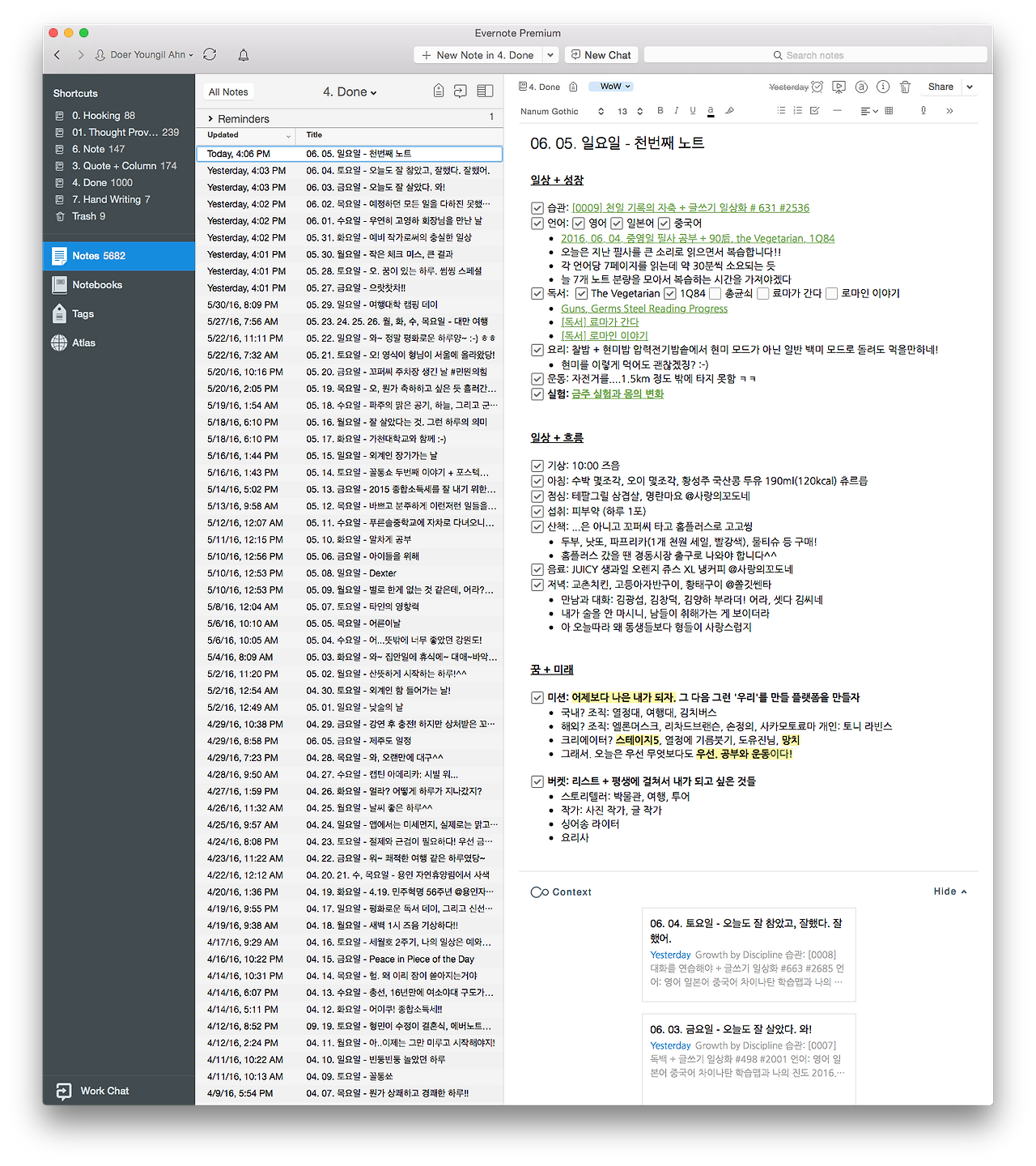
Task: Click the All Notes button
Action: 228,92
